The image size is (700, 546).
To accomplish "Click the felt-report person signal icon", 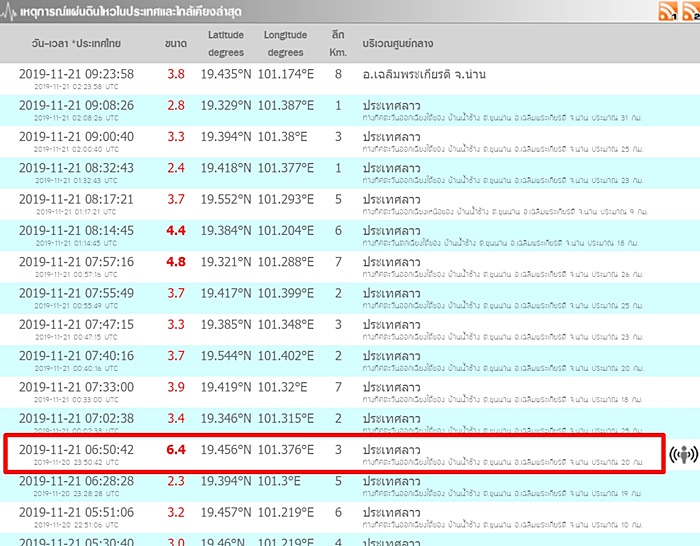I will click(x=682, y=454).
